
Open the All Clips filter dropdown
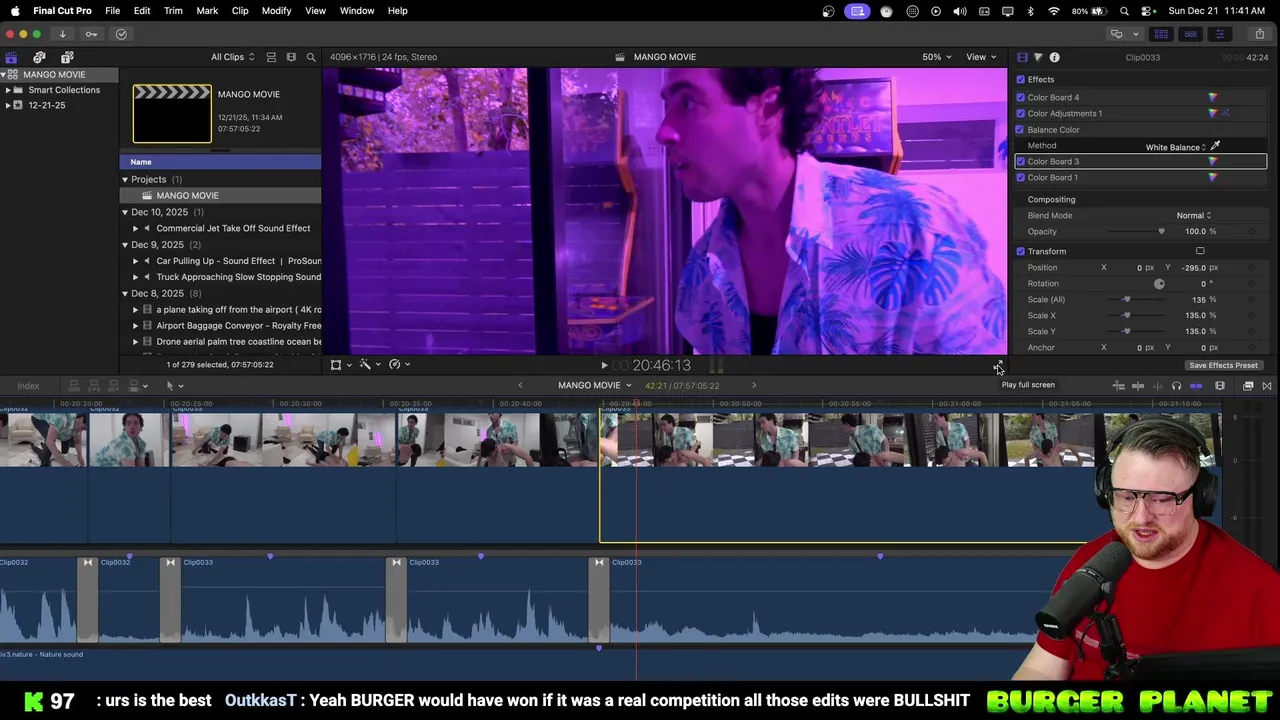[232, 57]
